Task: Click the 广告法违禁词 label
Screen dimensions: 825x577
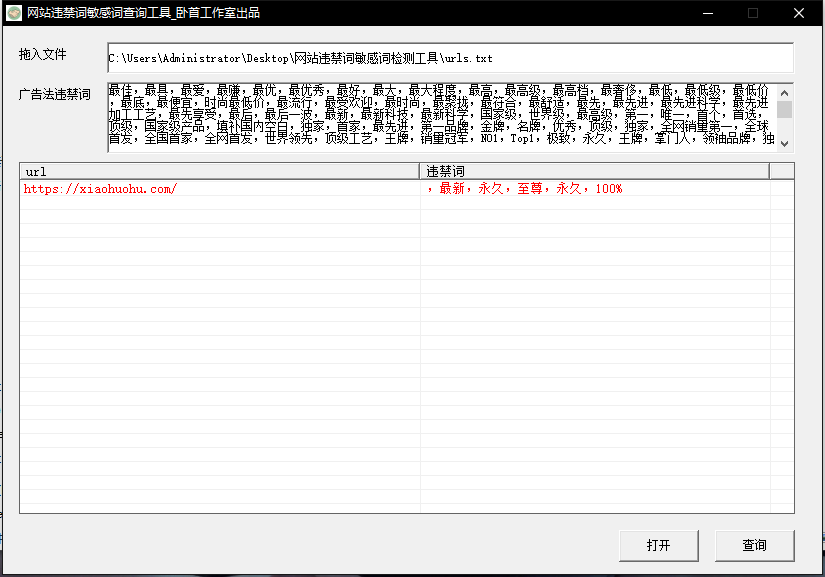Action: (55, 95)
